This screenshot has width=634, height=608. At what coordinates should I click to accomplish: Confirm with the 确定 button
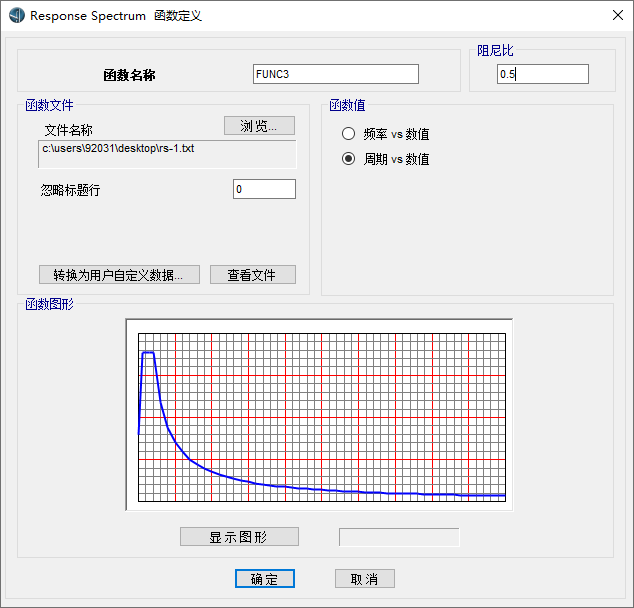point(265,579)
